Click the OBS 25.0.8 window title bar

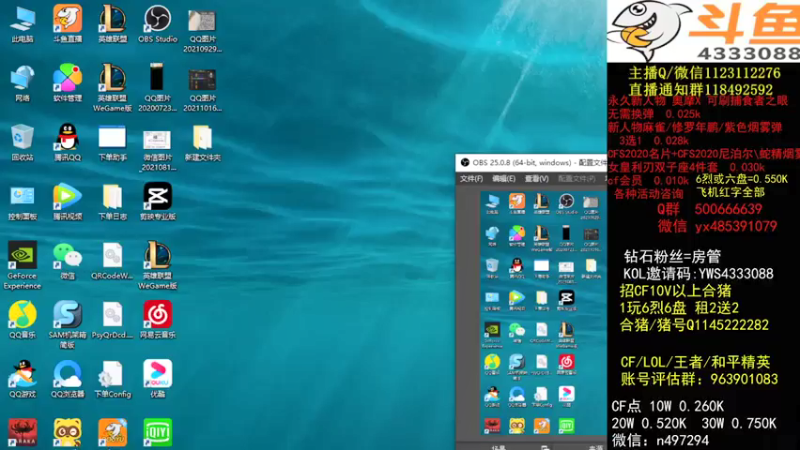click(x=531, y=163)
